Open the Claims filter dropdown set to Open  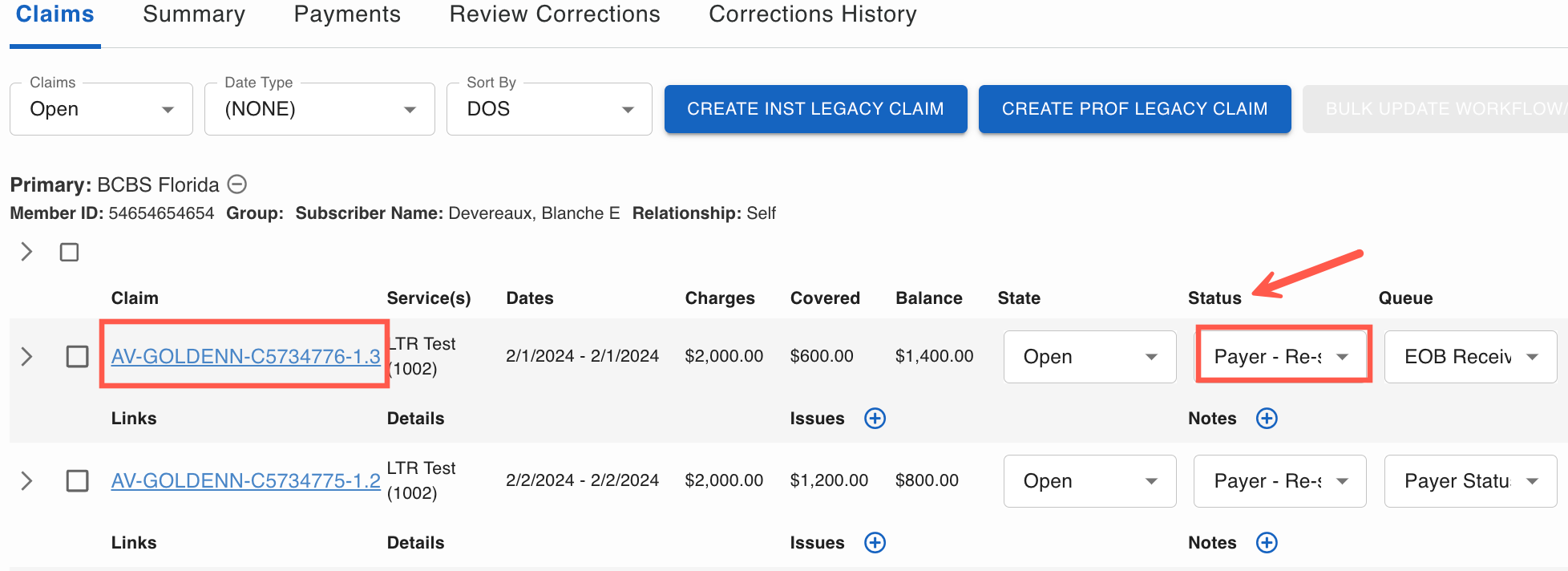(101, 109)
